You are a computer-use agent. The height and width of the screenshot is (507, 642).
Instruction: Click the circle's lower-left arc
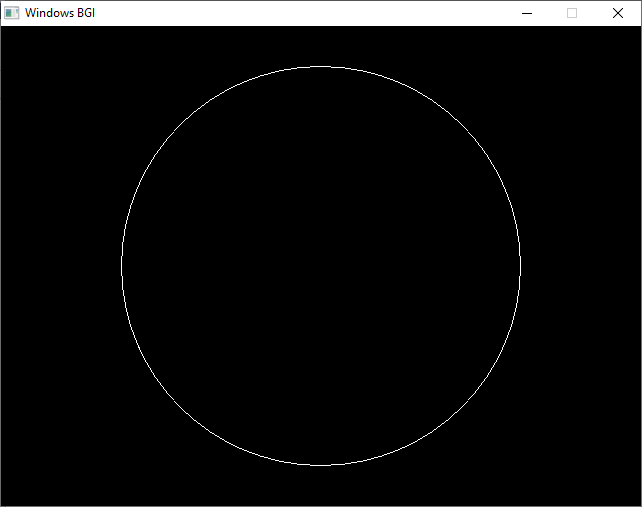tap(180, 407)
